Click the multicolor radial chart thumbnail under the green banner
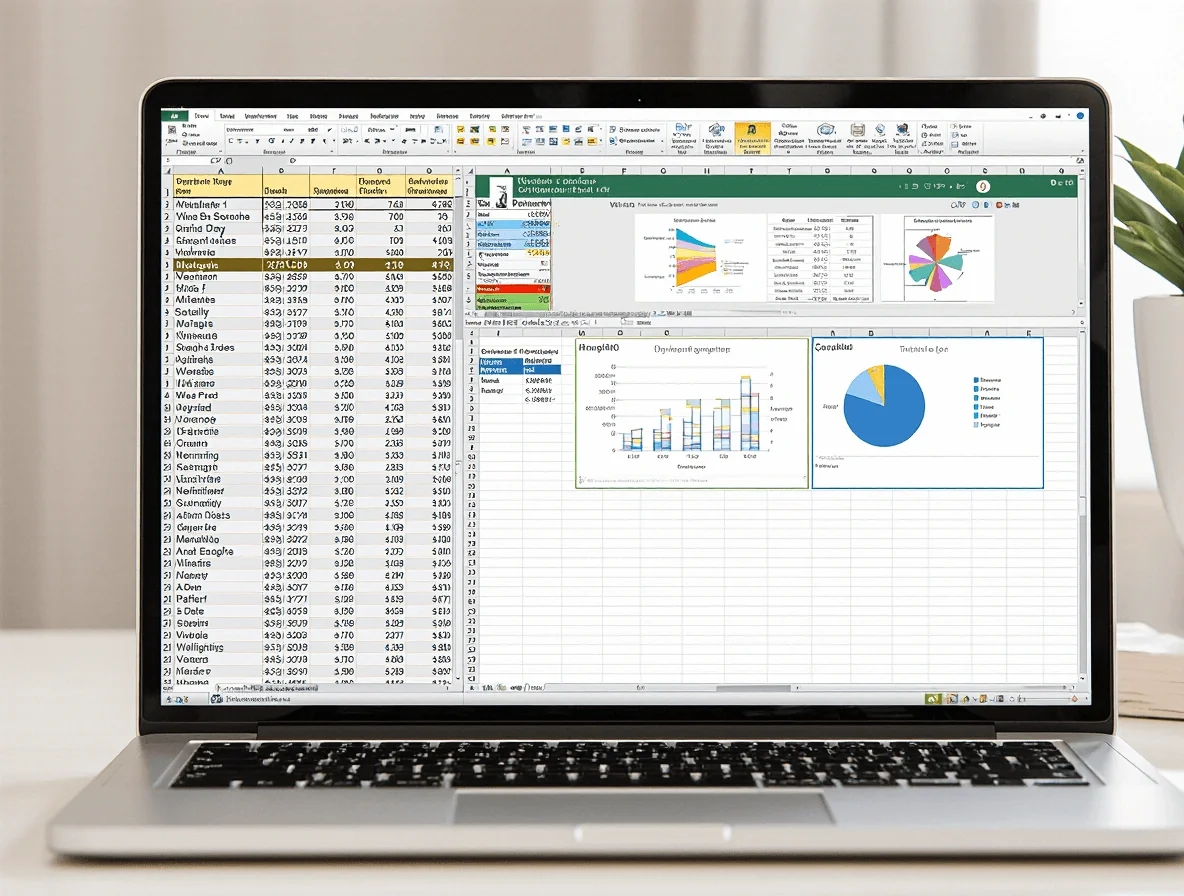This screenshot has height=896, width=1184. (937, 257)
